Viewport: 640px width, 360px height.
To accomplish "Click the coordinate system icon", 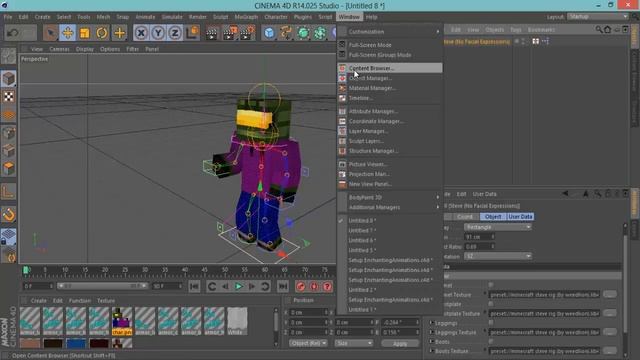I will pyautogui.click(x=192, y=33).
